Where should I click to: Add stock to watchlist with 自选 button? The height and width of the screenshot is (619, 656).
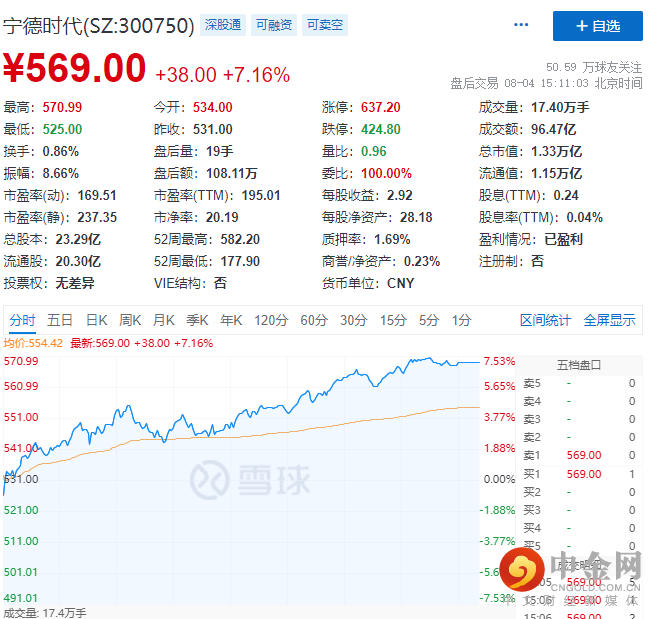[598, 26]
